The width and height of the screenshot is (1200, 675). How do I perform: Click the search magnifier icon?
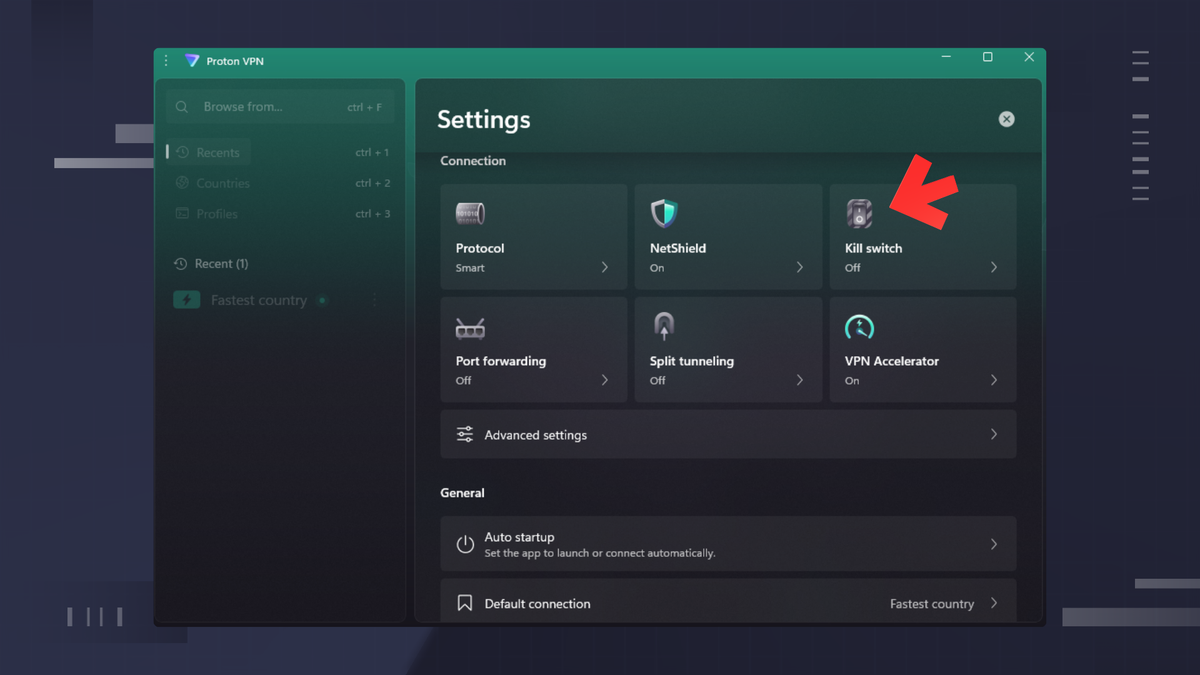pyautogui.click(x=182, y=107)
